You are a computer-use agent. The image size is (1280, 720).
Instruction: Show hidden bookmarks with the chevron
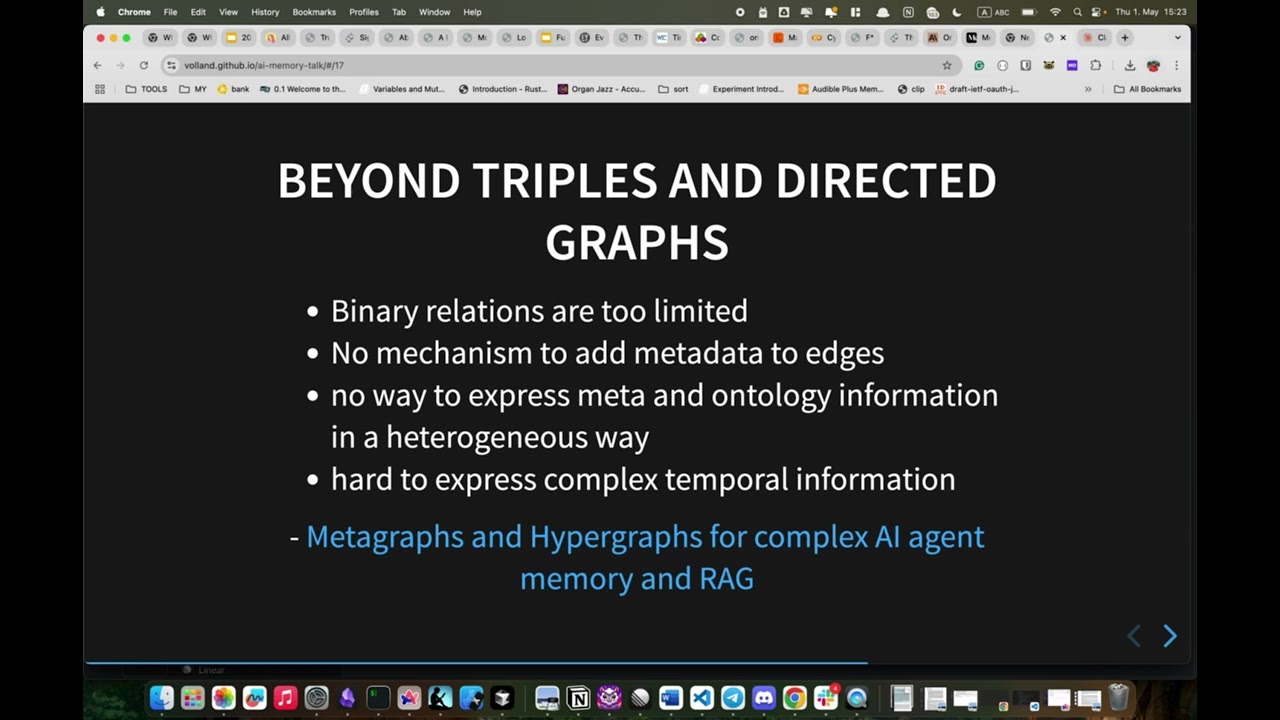coord(1088,89)
